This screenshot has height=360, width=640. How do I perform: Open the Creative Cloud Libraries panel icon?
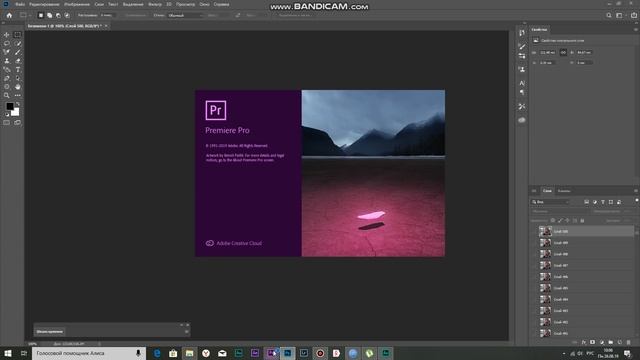522,120
